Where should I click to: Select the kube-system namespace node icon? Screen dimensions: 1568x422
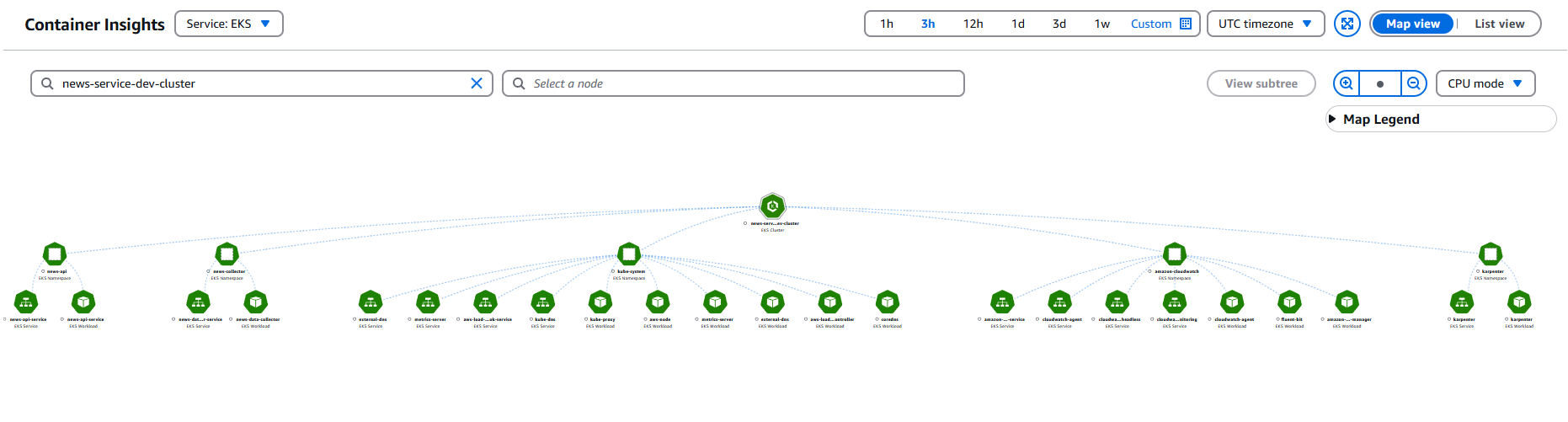629,254
